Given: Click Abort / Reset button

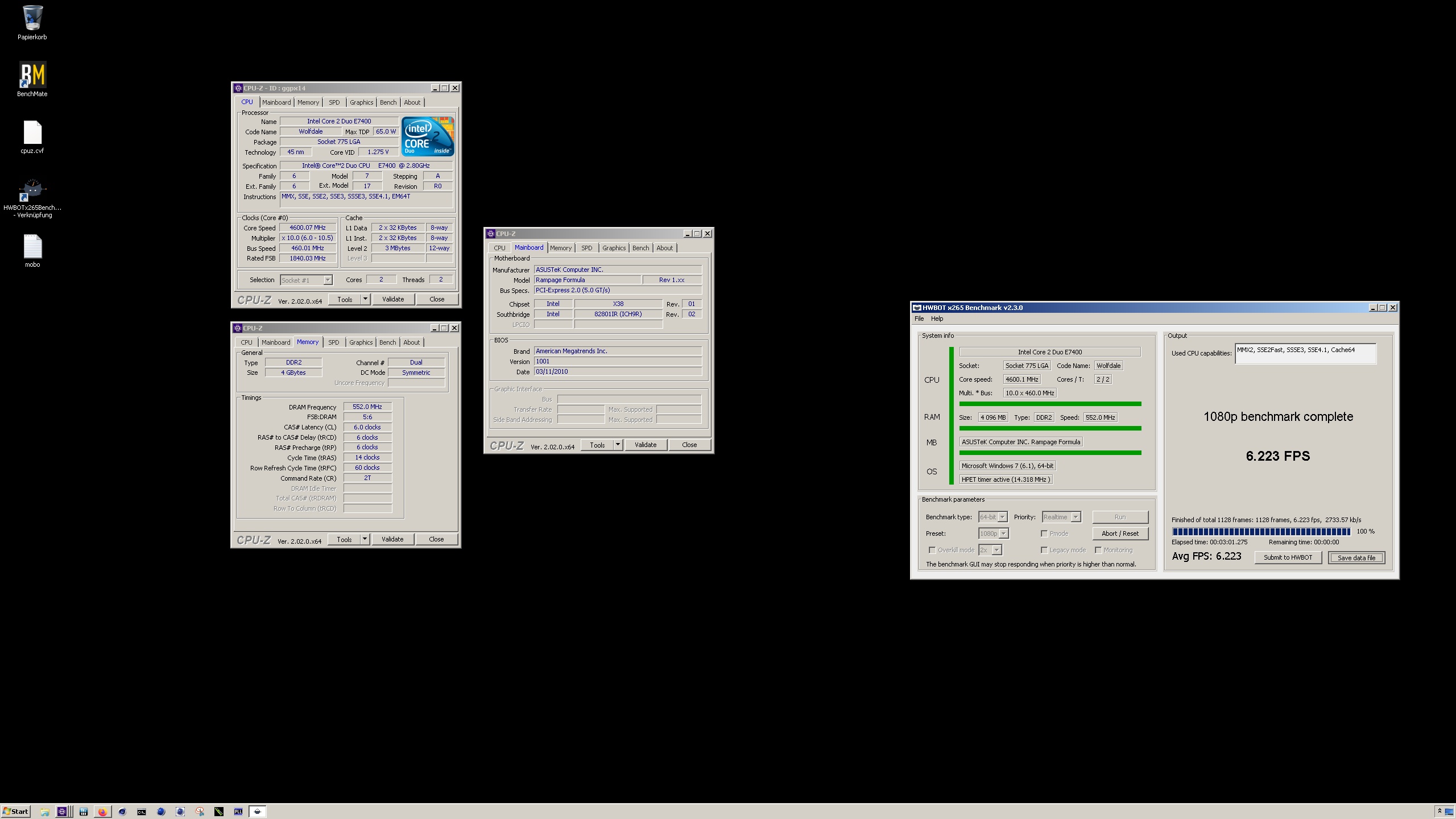Looking at the screenshot, I should (1120, 533).
